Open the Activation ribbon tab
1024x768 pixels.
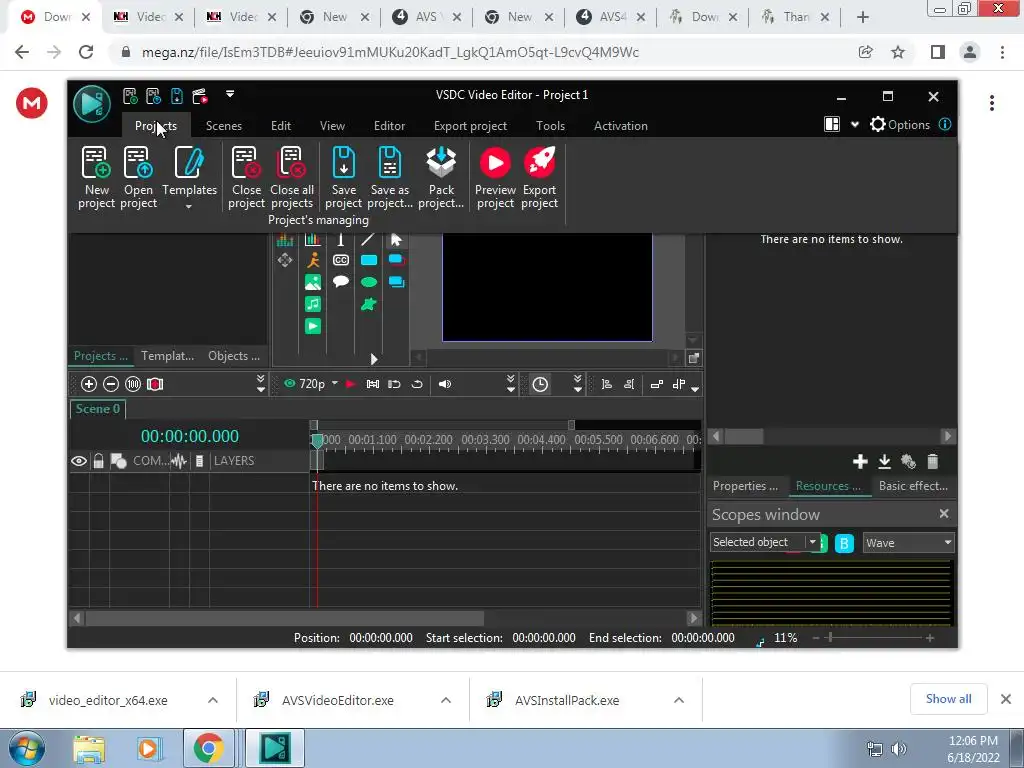620,126
